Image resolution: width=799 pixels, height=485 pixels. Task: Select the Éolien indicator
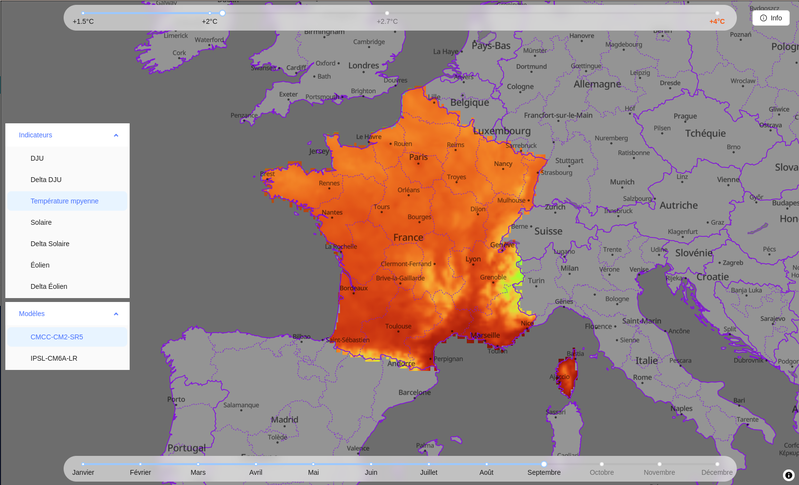[40, 265]
